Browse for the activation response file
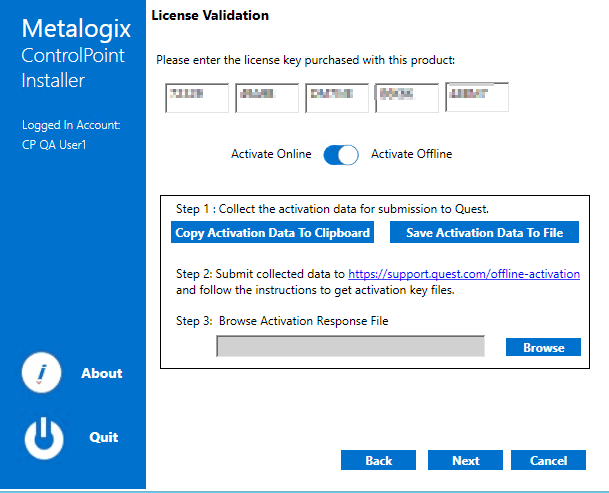609x493 pixels. pos(543,347)
